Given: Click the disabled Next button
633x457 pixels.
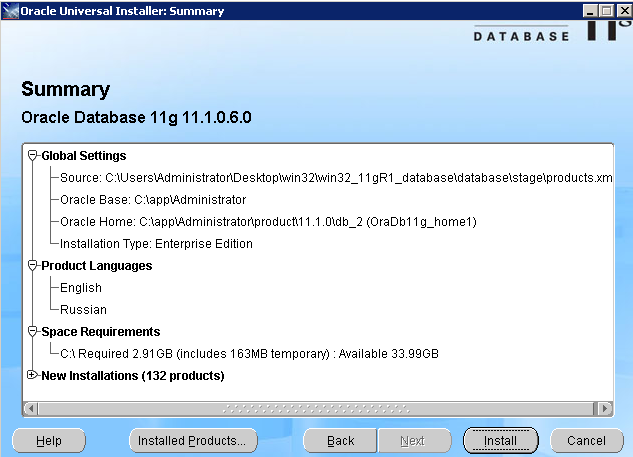Looking at the screenshot, I should [414, 440].
